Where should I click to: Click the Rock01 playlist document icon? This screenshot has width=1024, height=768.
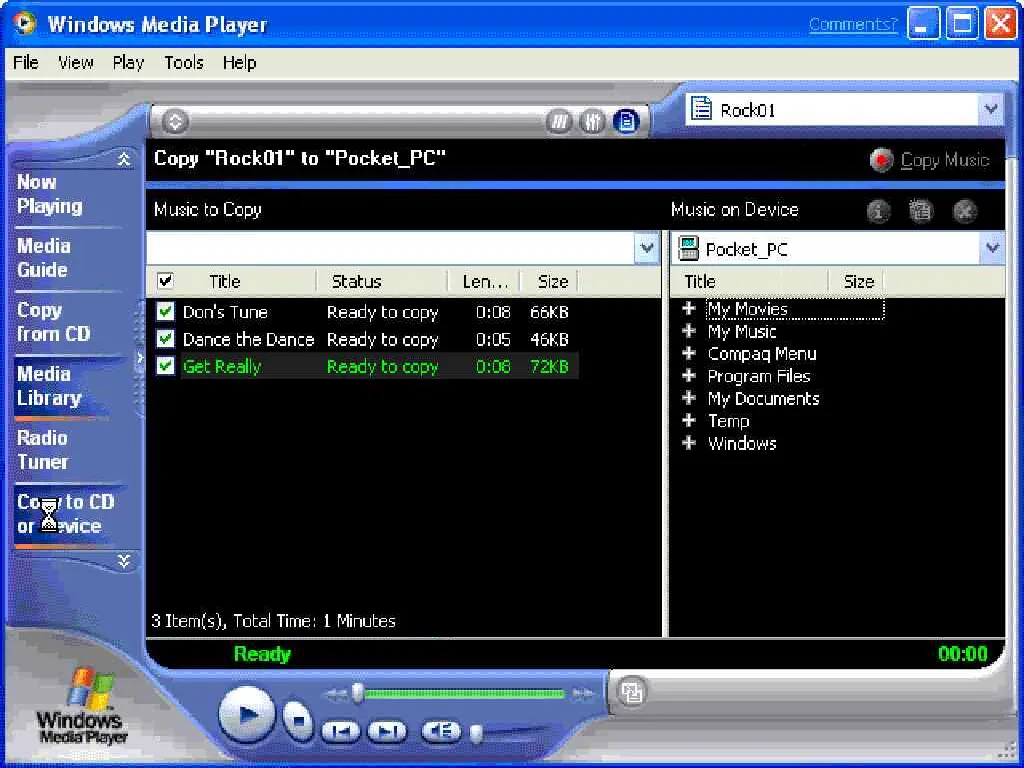point(701,108)
